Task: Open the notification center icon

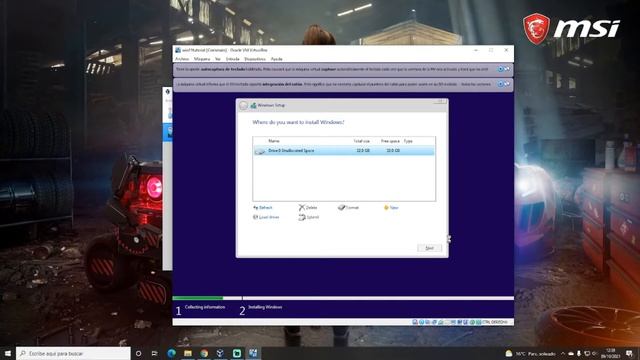Action: (629, 353)
